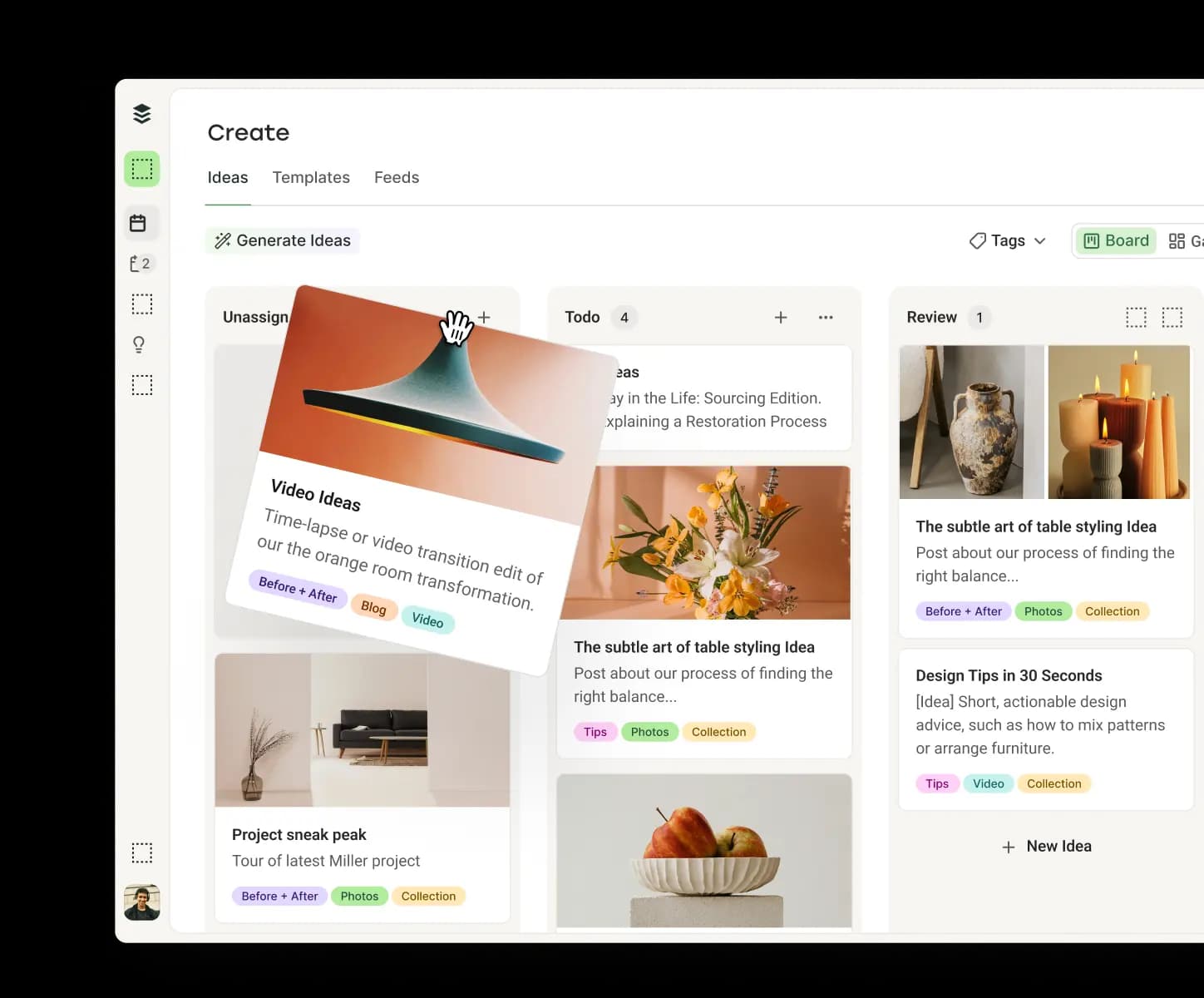Click the Generate Ideas button

pyautogui.click(x=283, y=240)
